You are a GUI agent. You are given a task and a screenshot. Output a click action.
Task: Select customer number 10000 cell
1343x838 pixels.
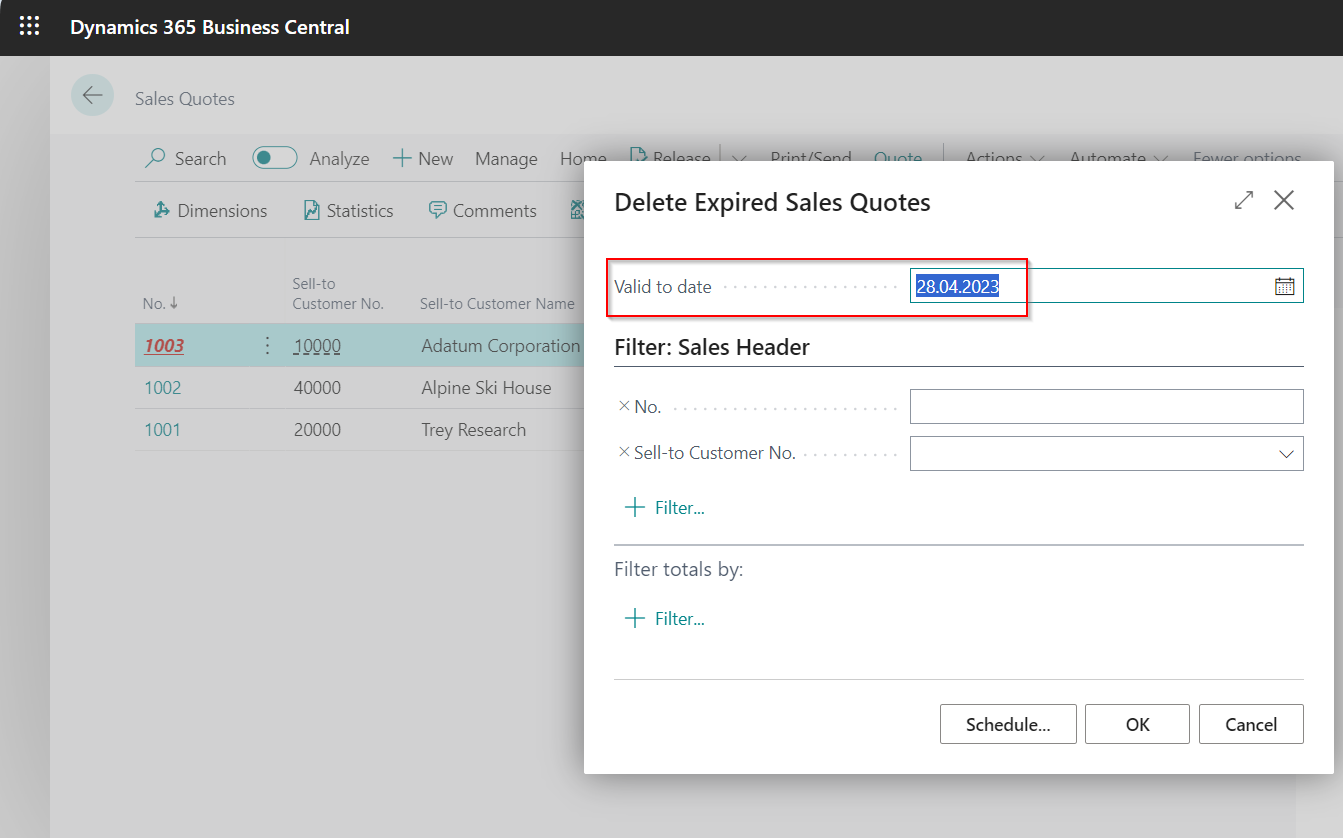click(x=317, y=346)
